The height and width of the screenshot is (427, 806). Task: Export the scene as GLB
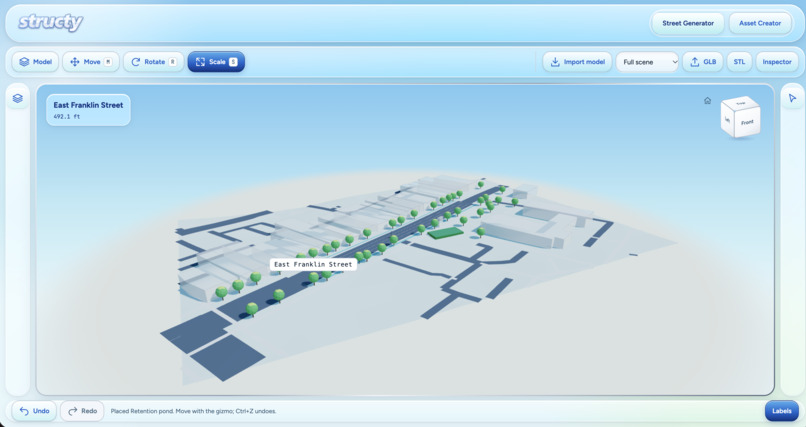[x=703, y=62]
